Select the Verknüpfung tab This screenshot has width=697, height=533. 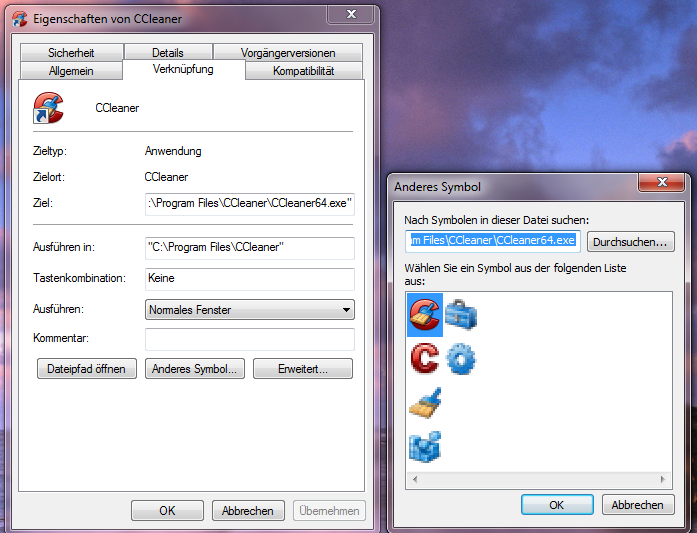pyautogui.click(x=183, y=69)
